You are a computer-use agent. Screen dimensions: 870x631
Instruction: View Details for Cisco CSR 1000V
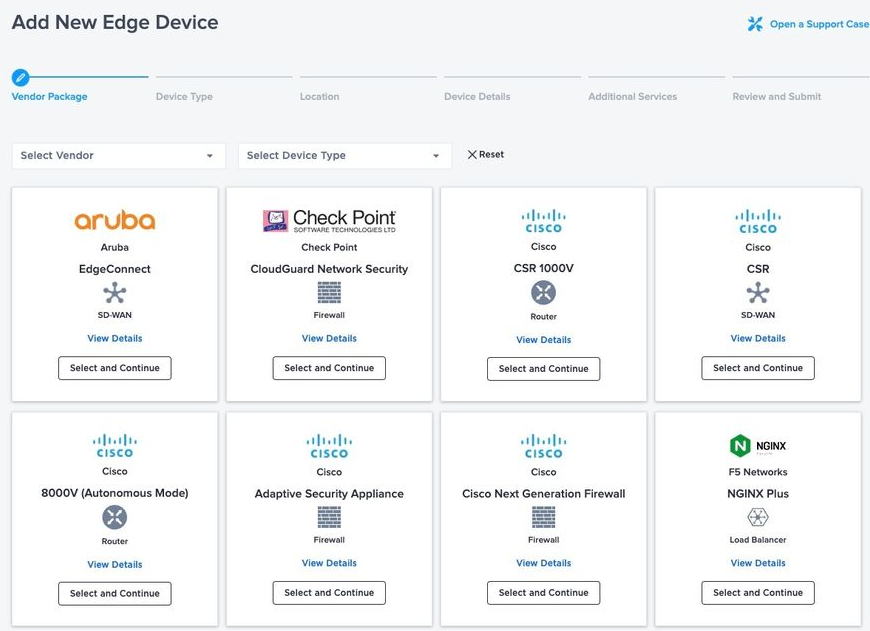click(x=543, y=340)
